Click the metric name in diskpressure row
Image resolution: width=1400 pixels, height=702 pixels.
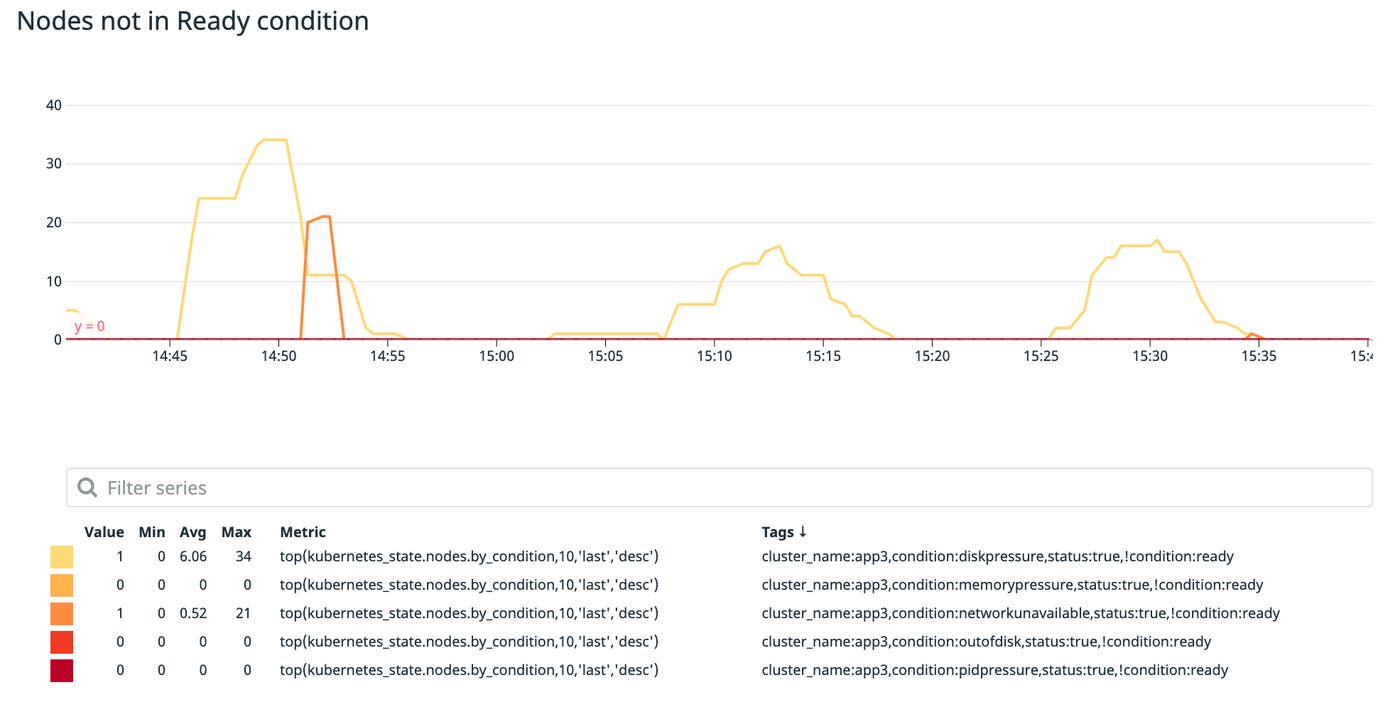point(469,557)
